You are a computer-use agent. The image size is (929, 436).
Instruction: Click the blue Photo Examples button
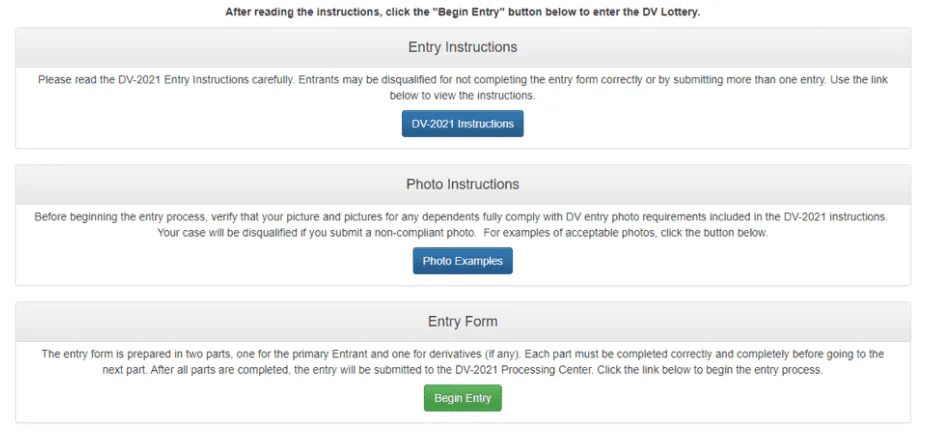pyautogui.click(x=462, y=261)
